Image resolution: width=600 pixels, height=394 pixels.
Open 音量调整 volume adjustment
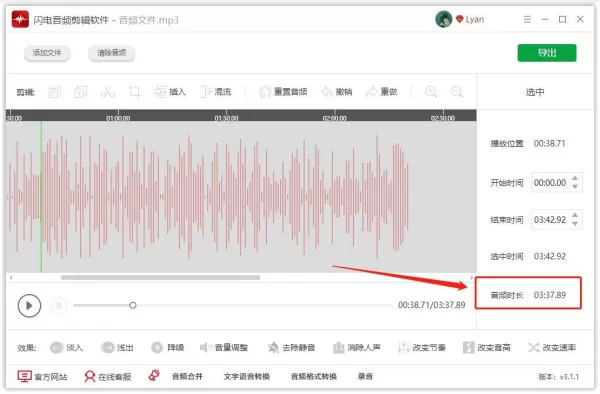224,347
